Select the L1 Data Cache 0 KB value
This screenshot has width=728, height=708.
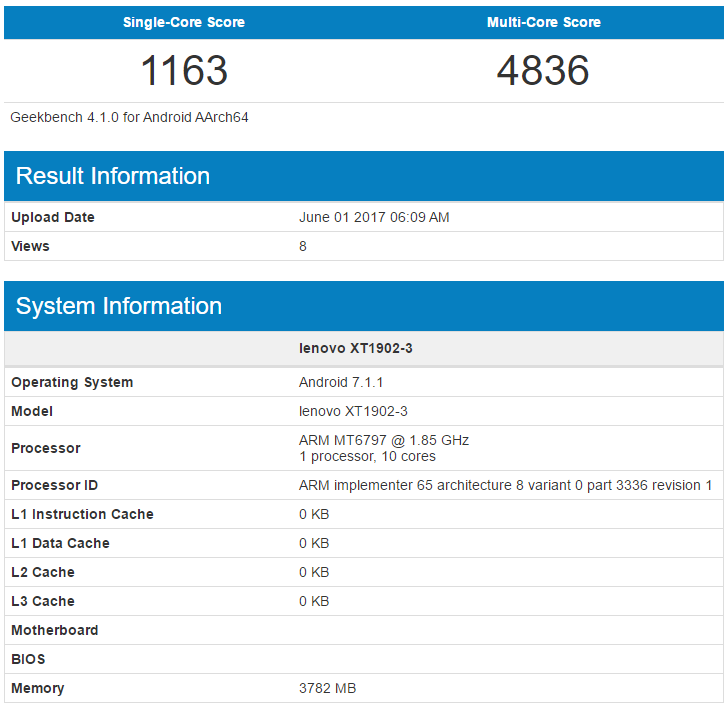point(314,543)
